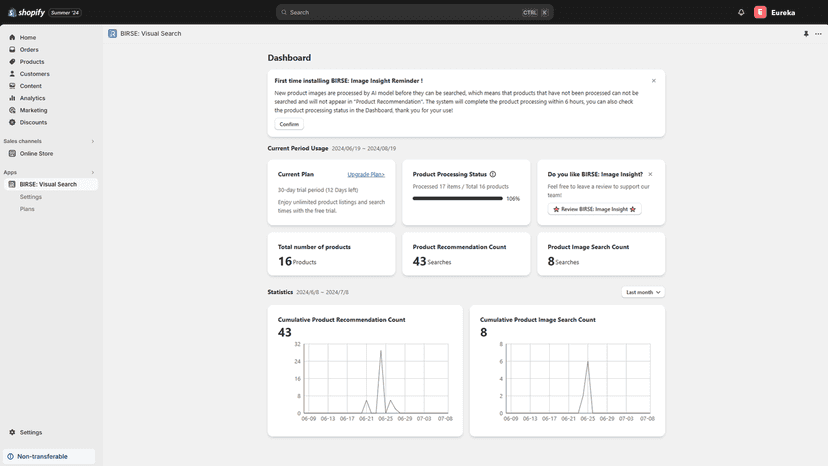Click the Settings gear icon at bottom
828x466 pixels.
[12, 432]
